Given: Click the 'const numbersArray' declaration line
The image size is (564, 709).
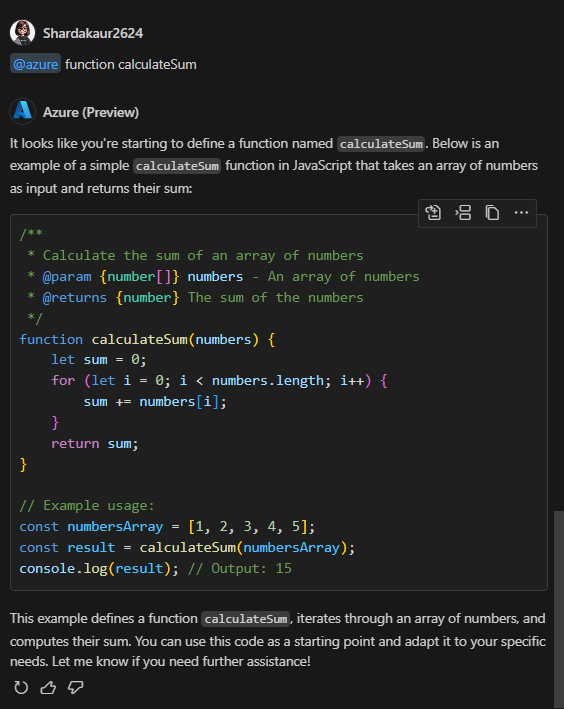Looking at the screenshot, I should coord(167,526).
